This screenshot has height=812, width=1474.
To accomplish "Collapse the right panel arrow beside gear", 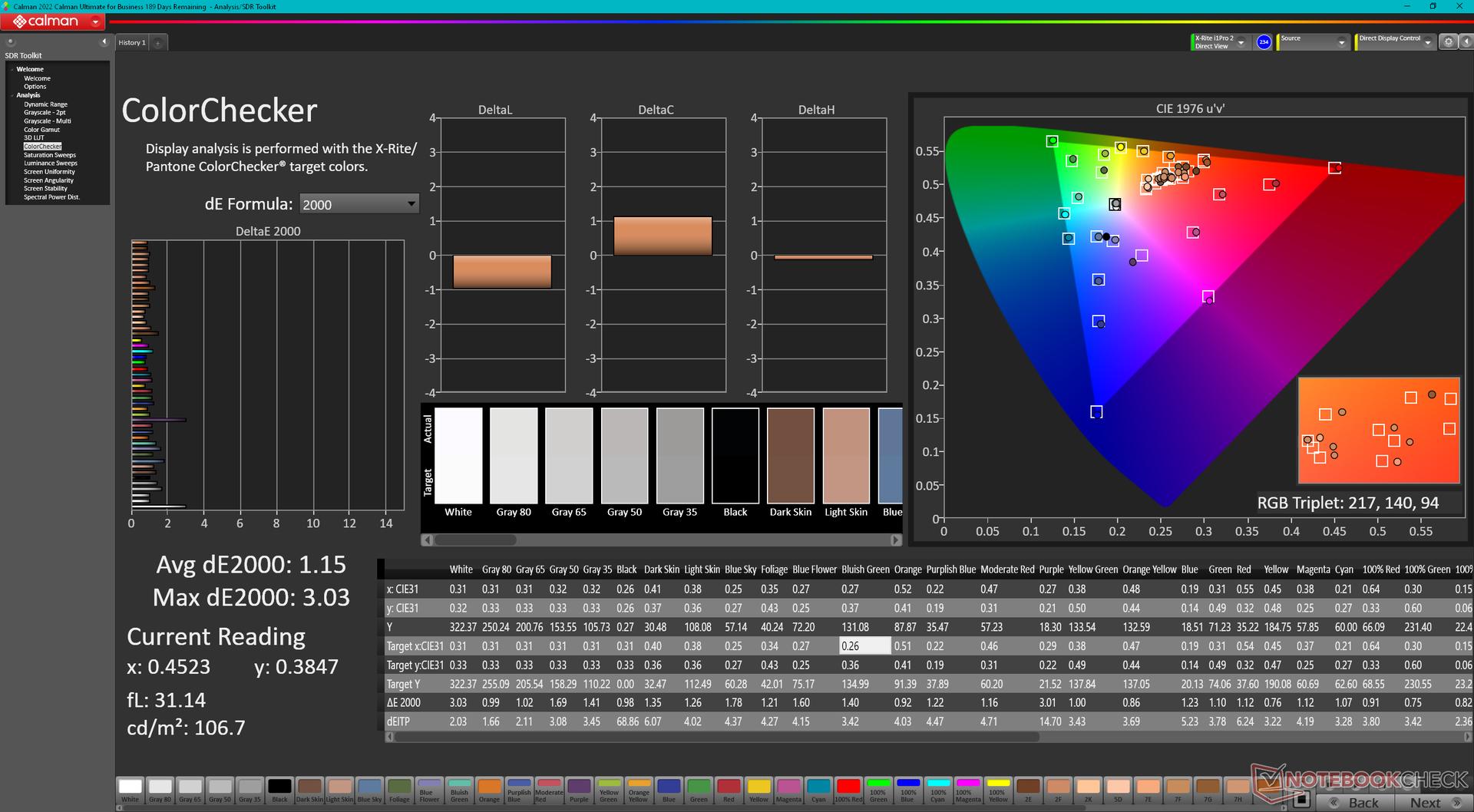I will (1465, 42).
